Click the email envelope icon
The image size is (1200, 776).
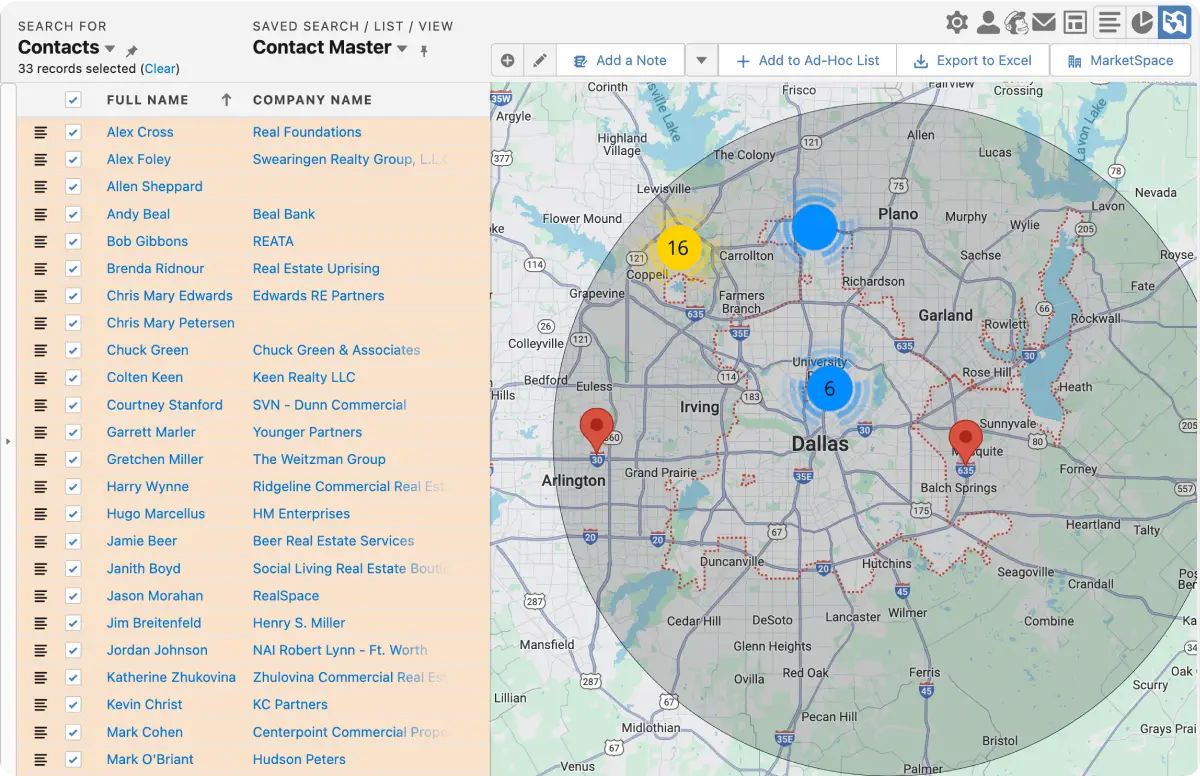[1044, 22]
